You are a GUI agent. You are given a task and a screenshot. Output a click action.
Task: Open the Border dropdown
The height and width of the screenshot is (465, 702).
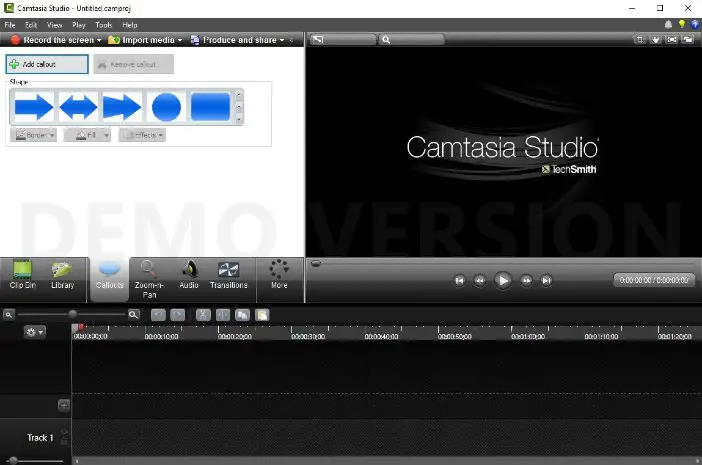(34, 135)
